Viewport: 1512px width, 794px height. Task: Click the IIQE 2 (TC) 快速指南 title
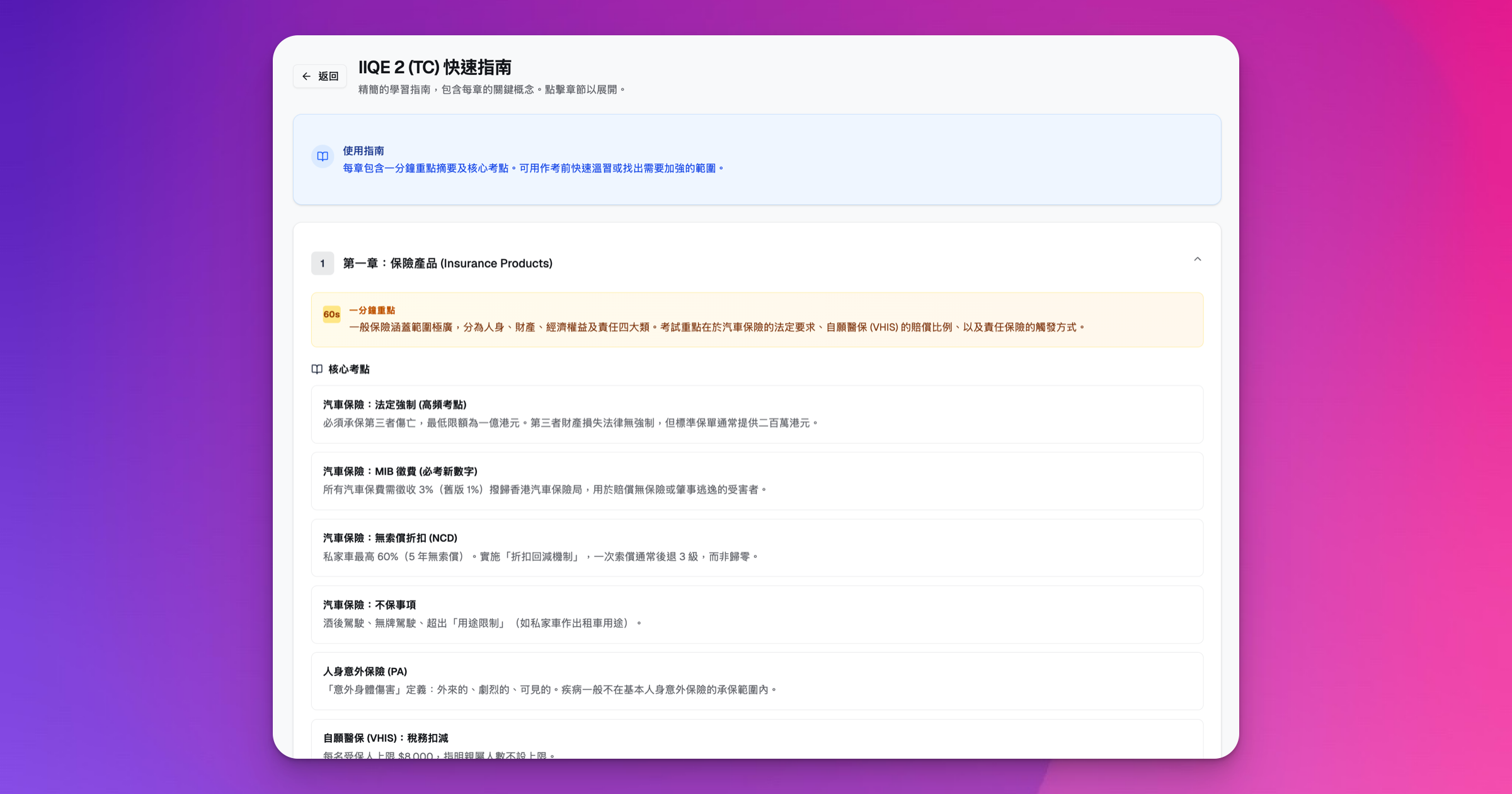pos(435,67)
